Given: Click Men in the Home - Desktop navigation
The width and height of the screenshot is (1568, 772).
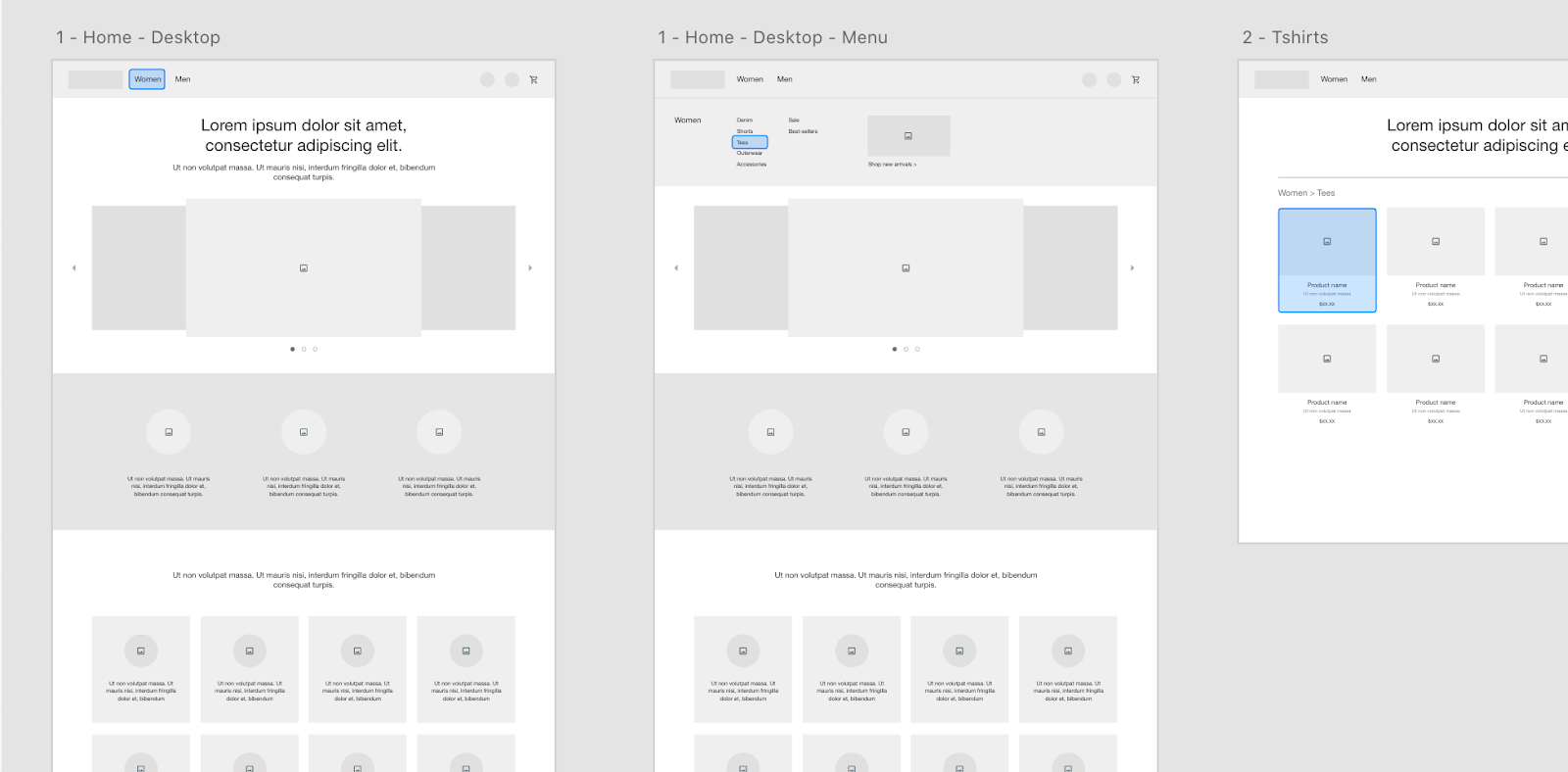Looking at the screenshot, I should coord(183,79).
